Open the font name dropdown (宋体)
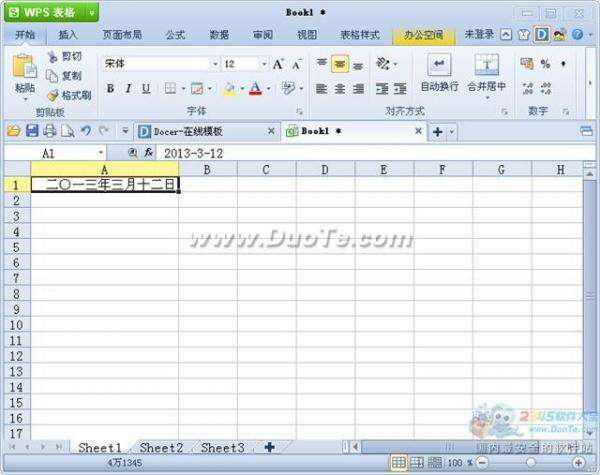The image size is (600, 475). [215, 64]
